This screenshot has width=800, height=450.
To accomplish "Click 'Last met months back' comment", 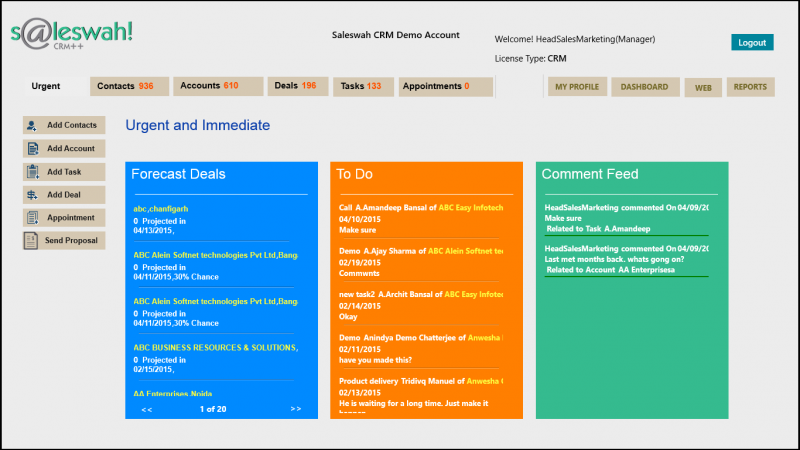I will pyautogui.click(x=614, y=259).
